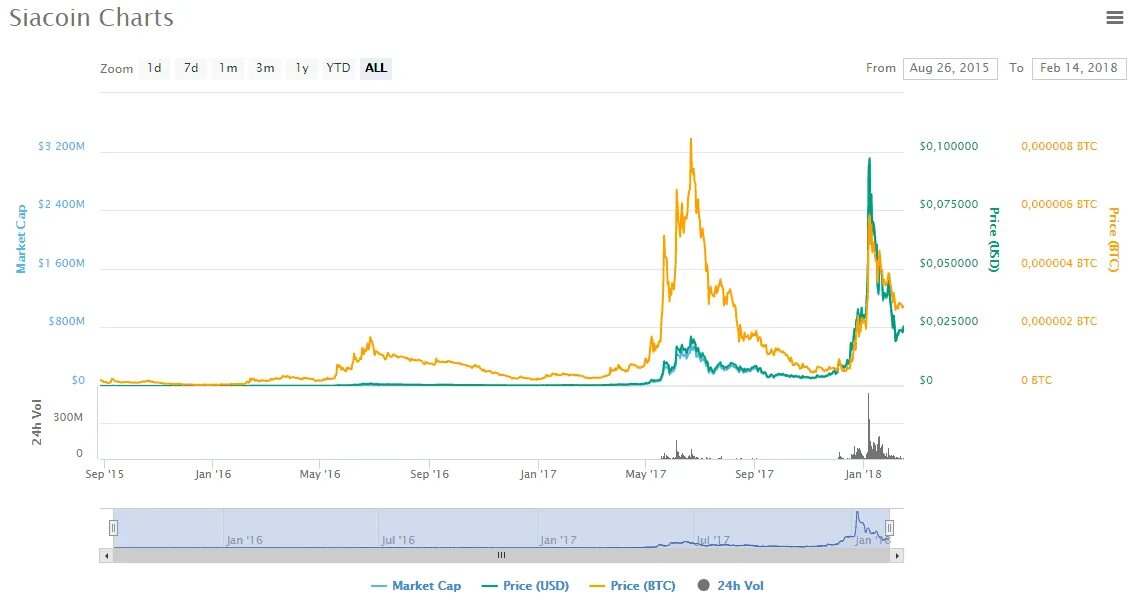This screenshot has height=596, width=1138.
Task: Click the Jul '16 navigator label
Action: pyautogui.click(x=398, y=540)
